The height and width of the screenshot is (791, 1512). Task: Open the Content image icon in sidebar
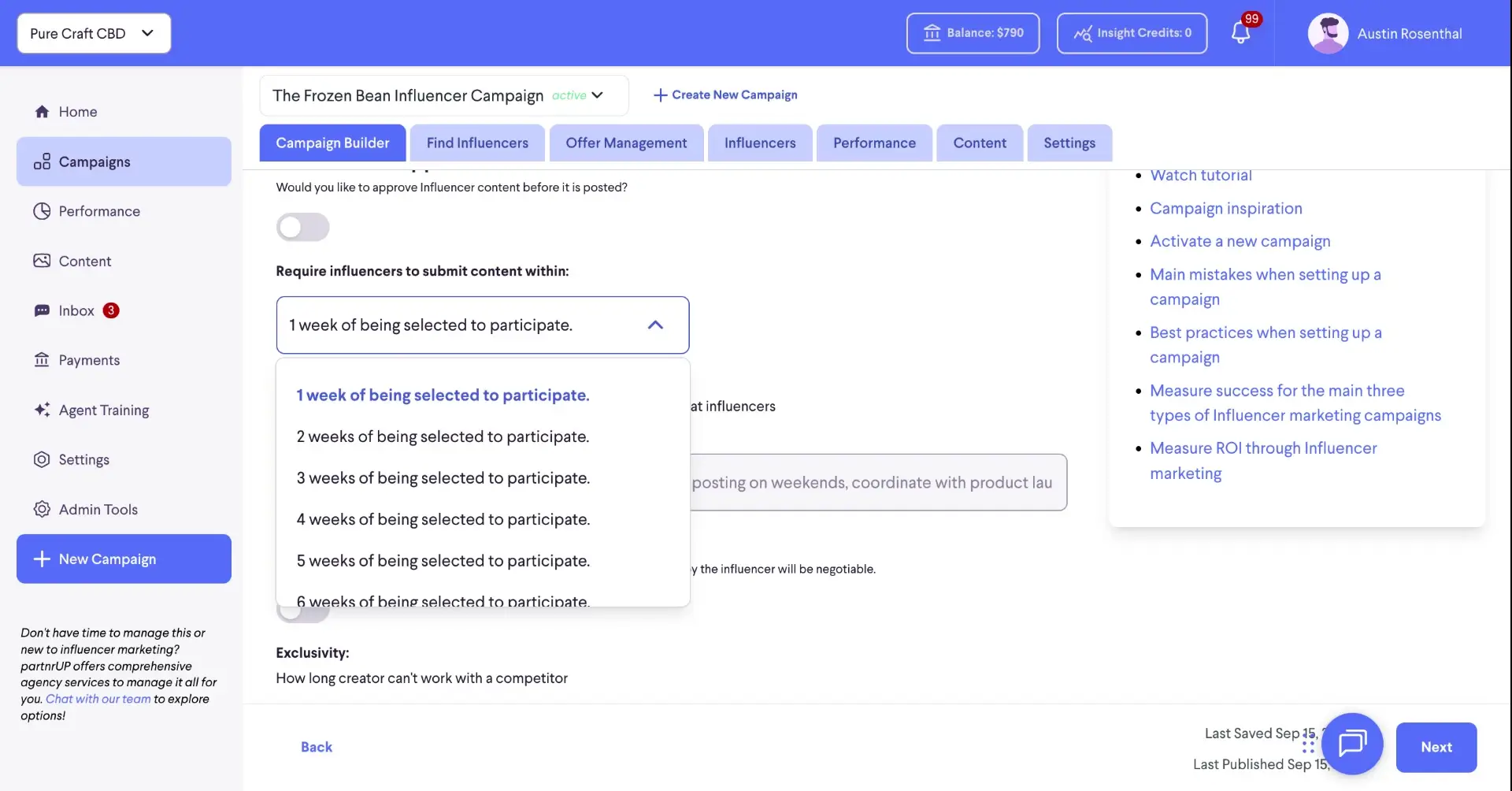coord(42,260)
